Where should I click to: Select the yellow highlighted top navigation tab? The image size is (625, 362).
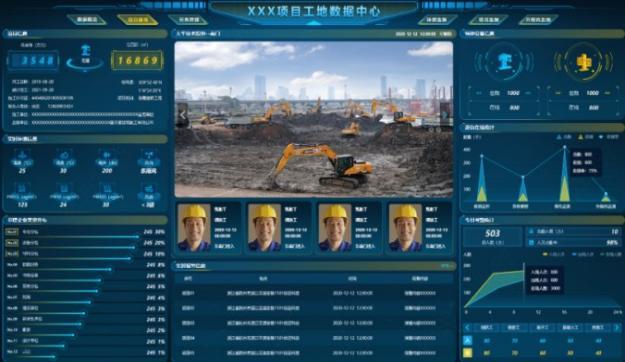pyautogui.click(x=138, y=20)
